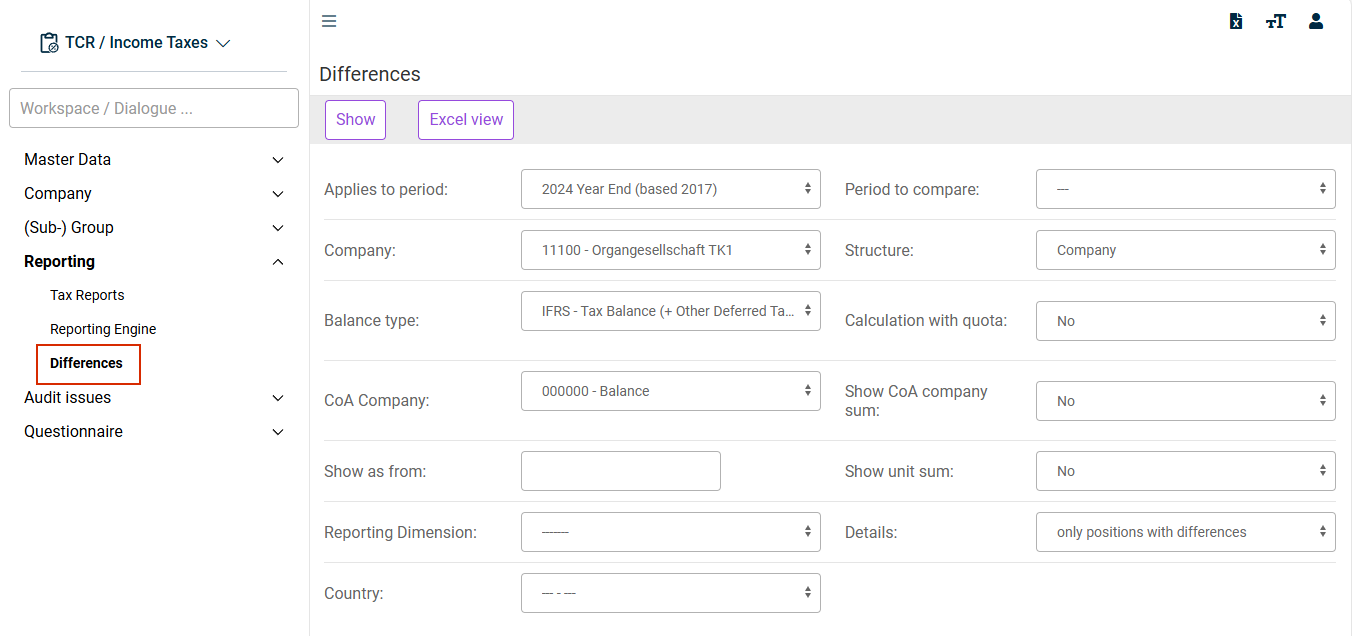Click the 'Calculation with quota:' label
Screen dimensions: 1352x636
tap(926, 321)
